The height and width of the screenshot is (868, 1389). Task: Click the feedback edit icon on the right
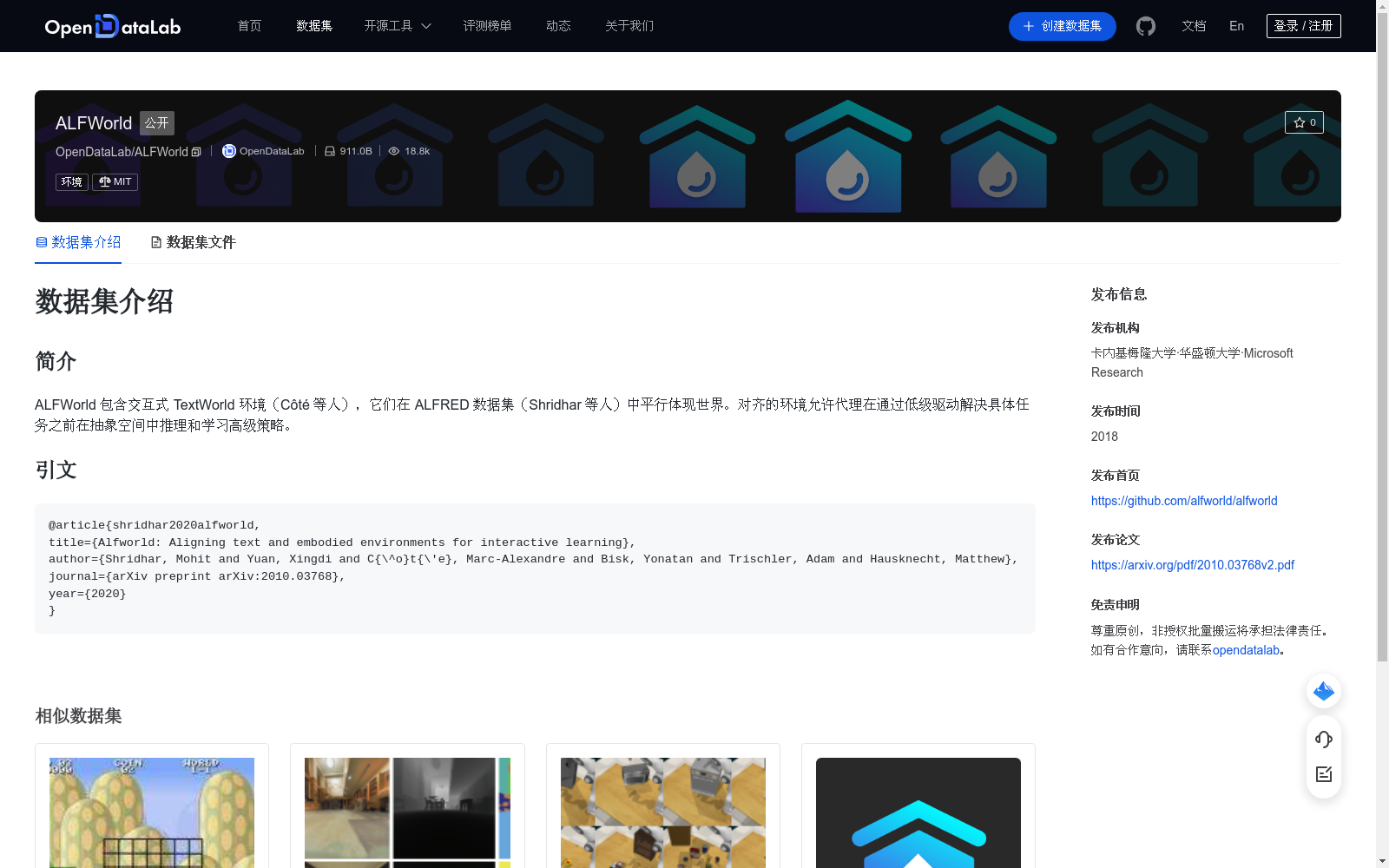click(1323, 774)
